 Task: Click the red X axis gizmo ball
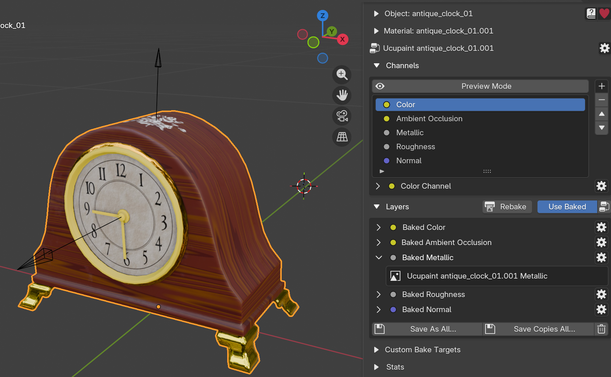point(343,39)
